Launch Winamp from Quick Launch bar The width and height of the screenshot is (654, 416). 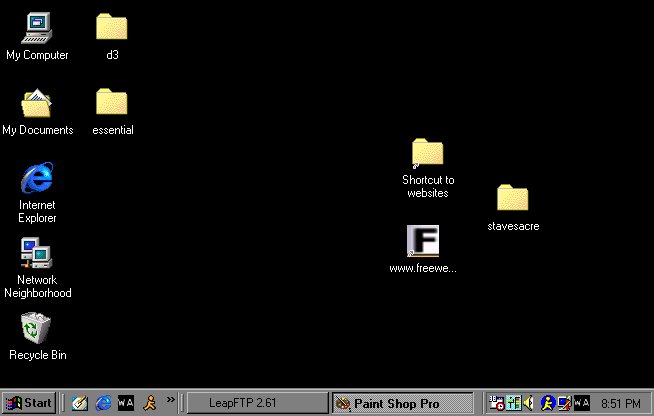126,403
